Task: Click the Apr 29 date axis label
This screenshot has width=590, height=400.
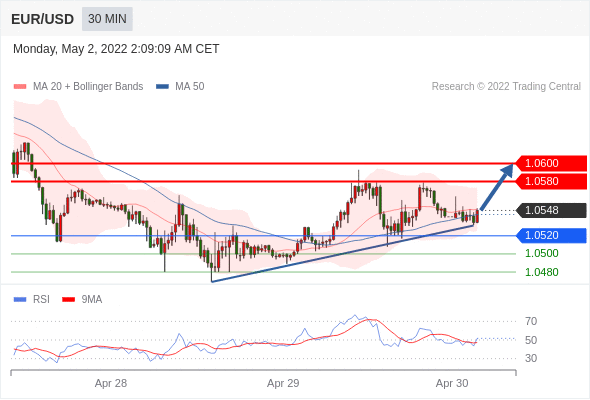Action: tap(283, 383)
